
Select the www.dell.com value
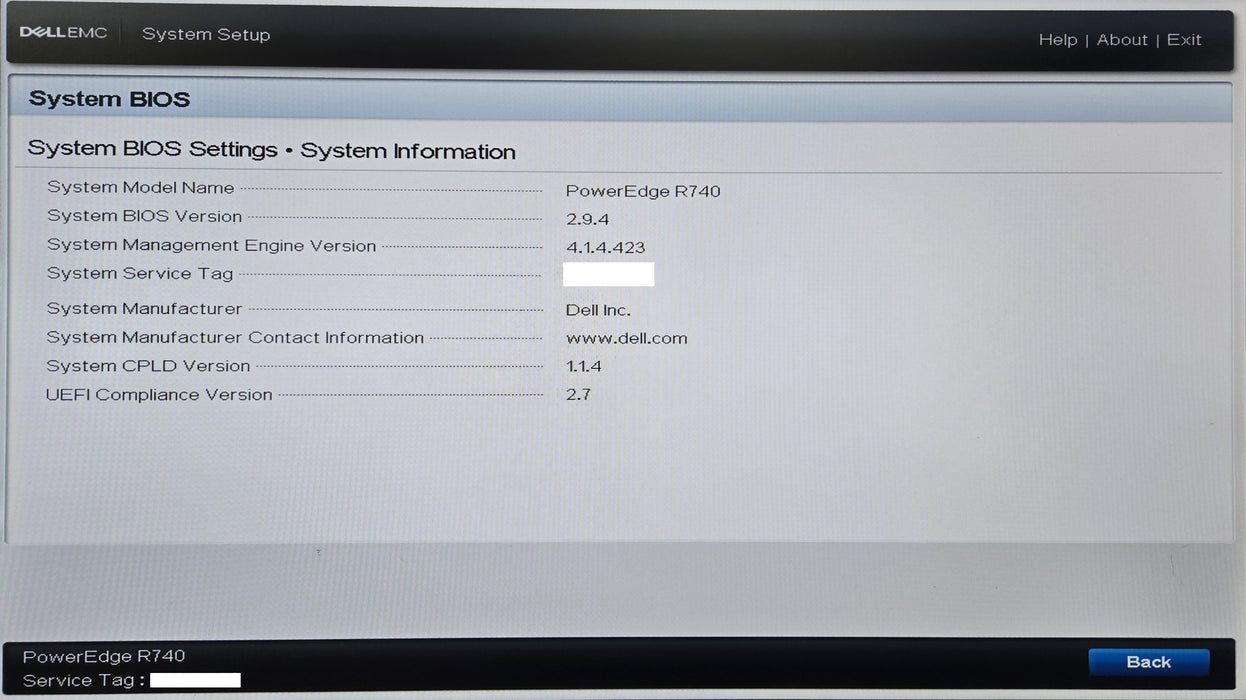pyautogui.click(x=626, y=338)
